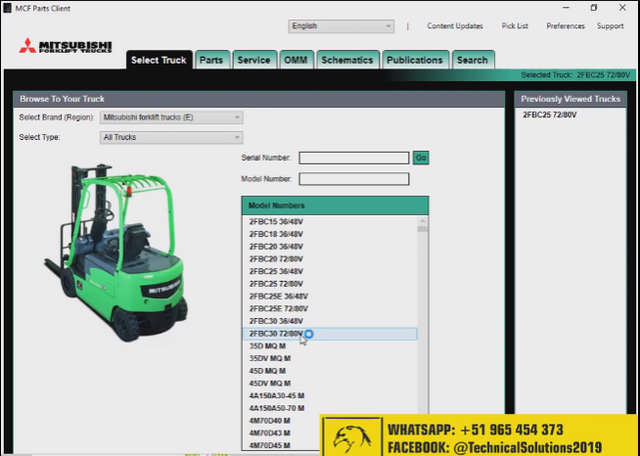
Task: Click the Support link
Action: pos(610,26)
